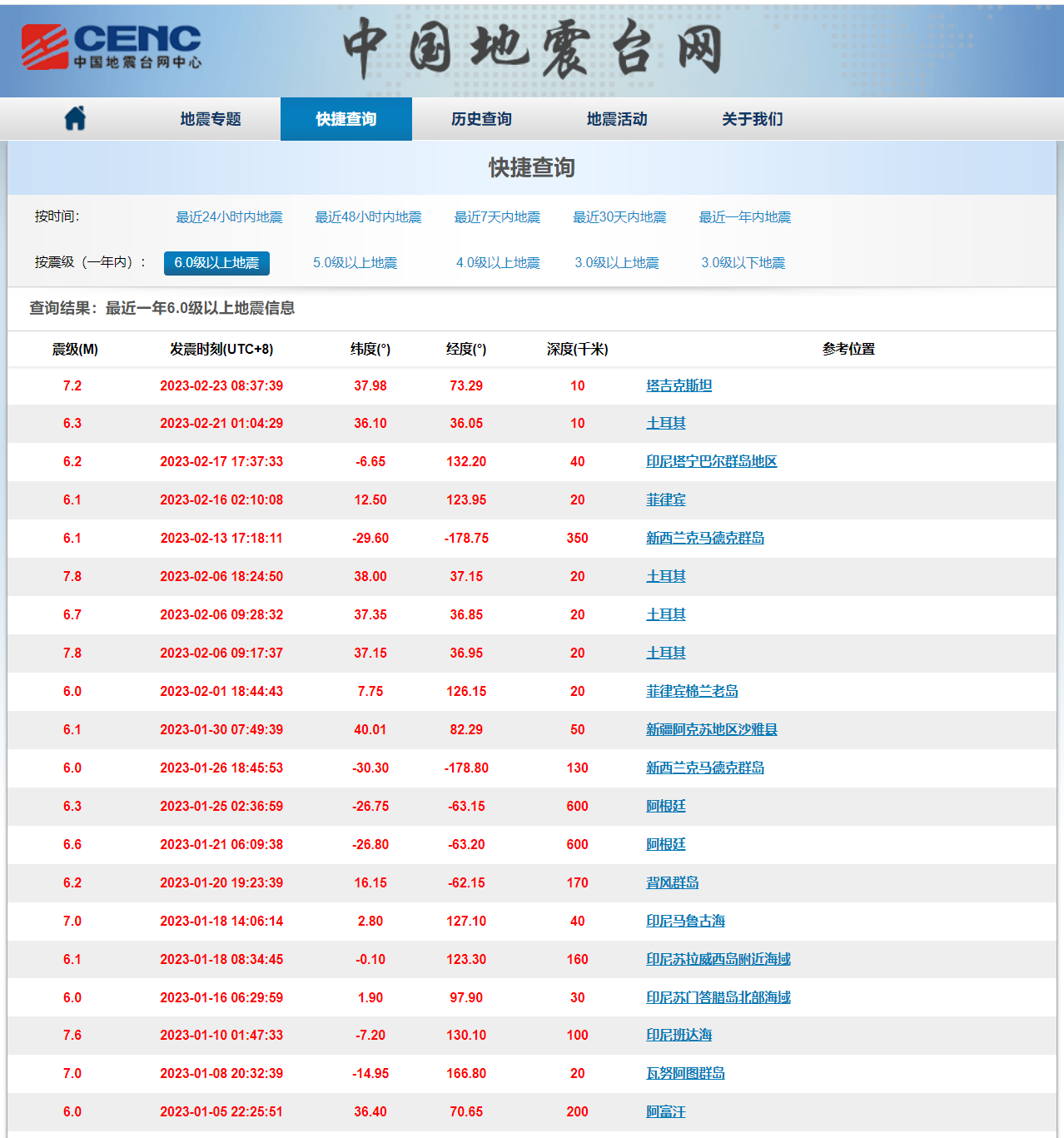Open the home icon in navigation bar

tap(75, 118)
